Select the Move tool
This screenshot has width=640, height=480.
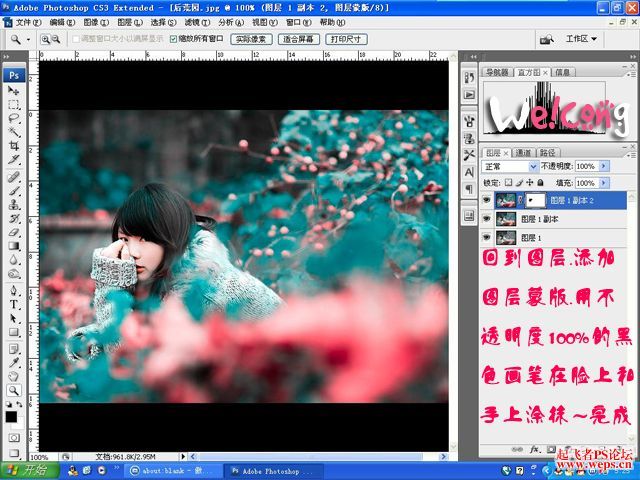click(14, 91)
